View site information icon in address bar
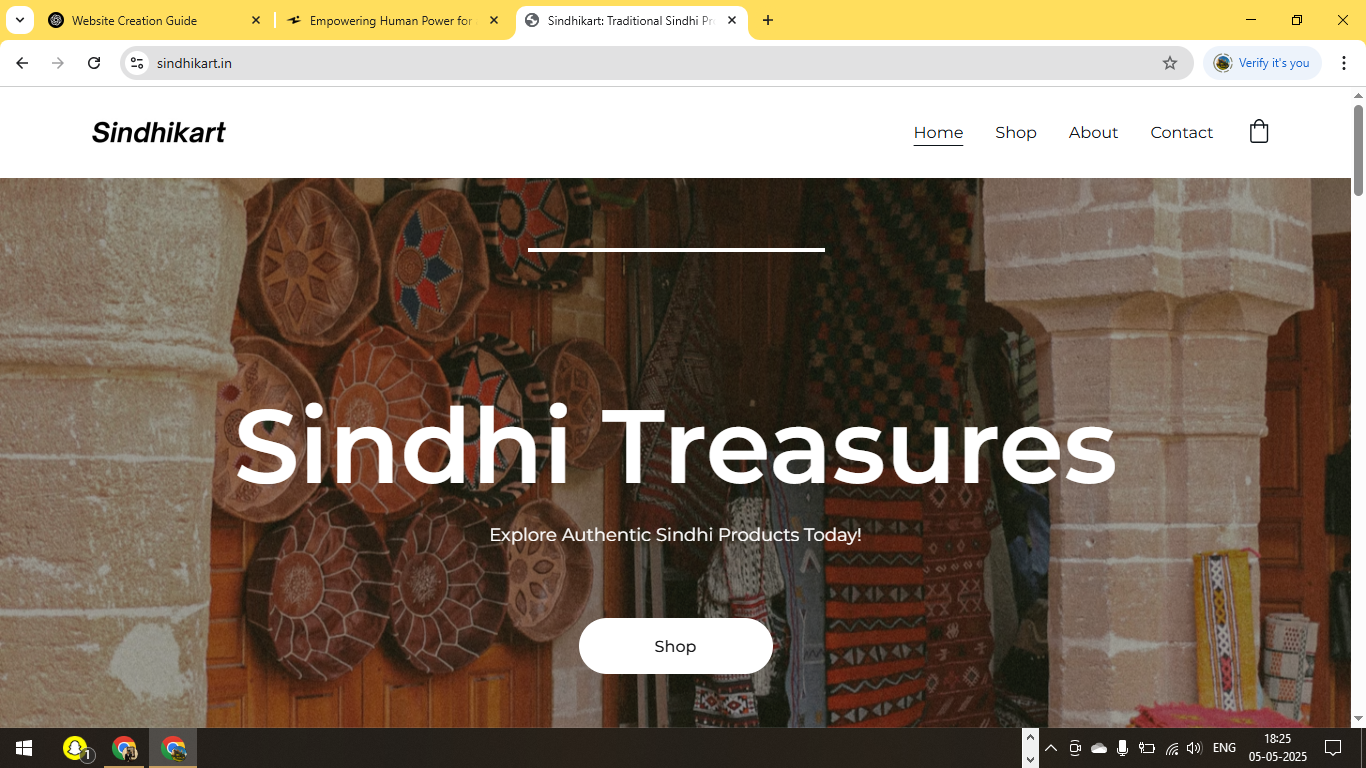This screenshot has width=1366, height=768. click(138, 63)
